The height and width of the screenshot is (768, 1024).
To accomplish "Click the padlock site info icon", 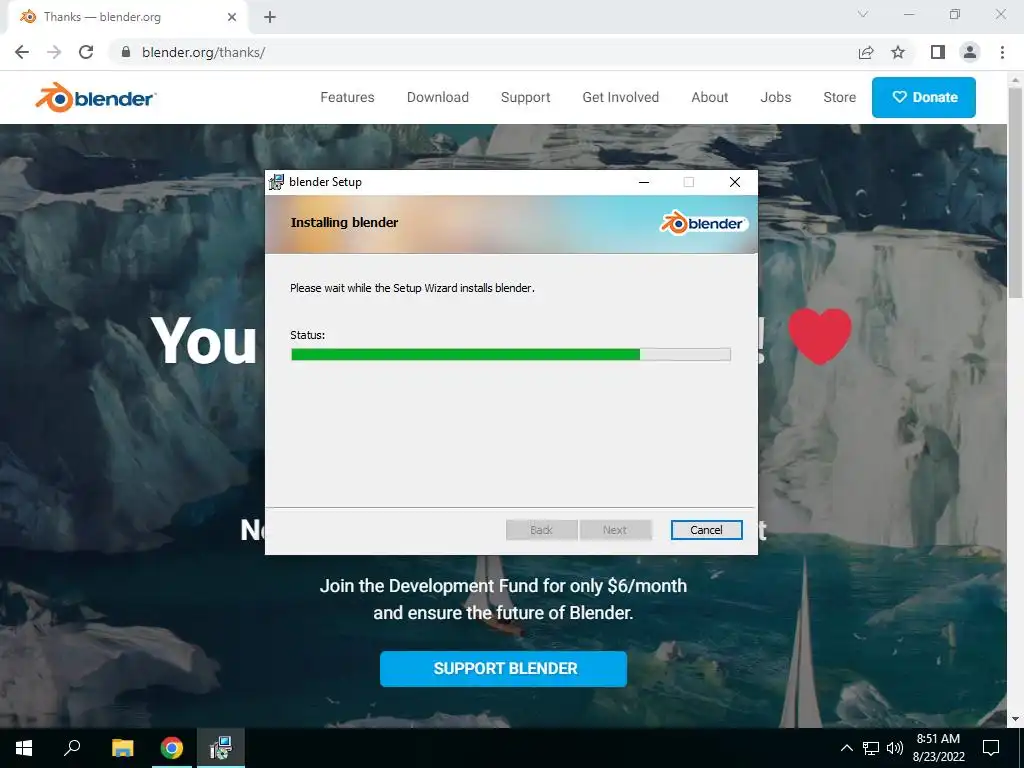I will 126,52.
